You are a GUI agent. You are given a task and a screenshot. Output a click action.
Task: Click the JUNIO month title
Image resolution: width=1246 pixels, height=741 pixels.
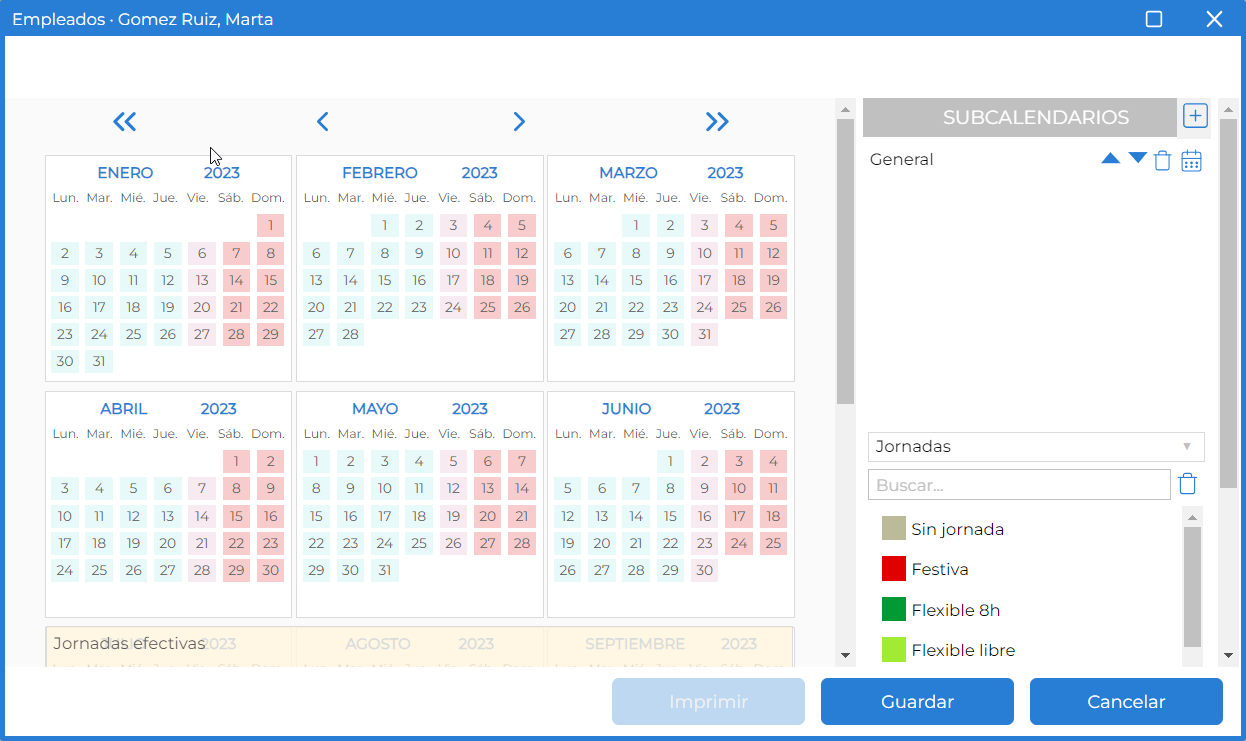click(x=626, y=409)
